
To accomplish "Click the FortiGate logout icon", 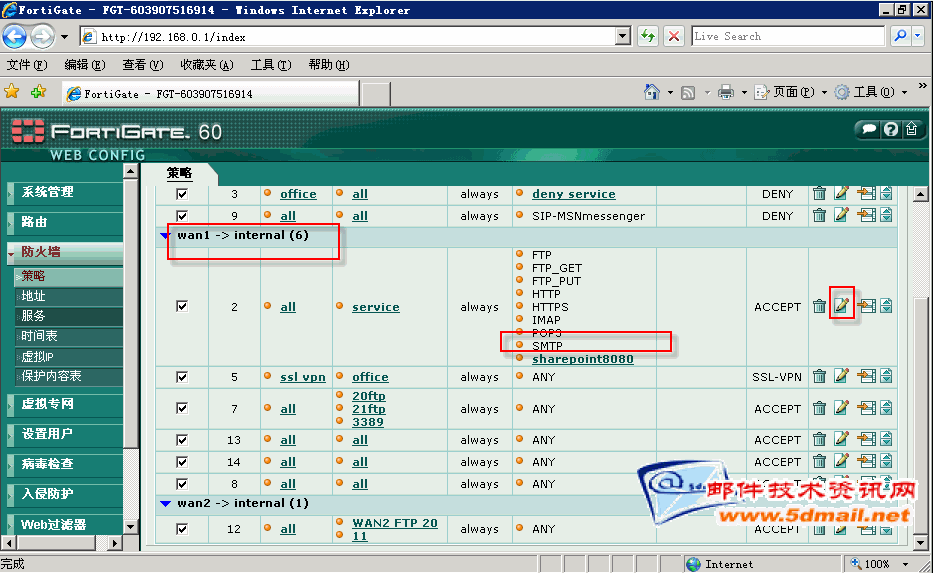I will [912, 129].
